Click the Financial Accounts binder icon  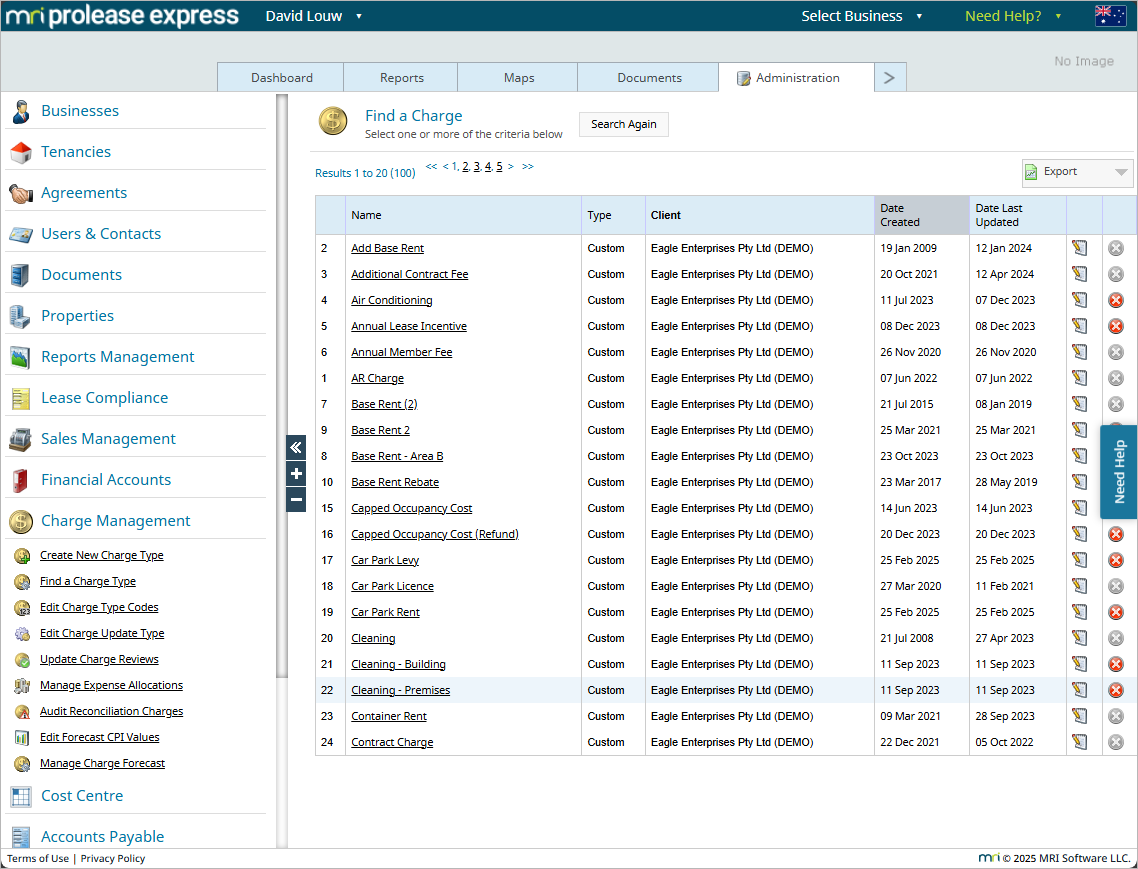tap(20, 481)
